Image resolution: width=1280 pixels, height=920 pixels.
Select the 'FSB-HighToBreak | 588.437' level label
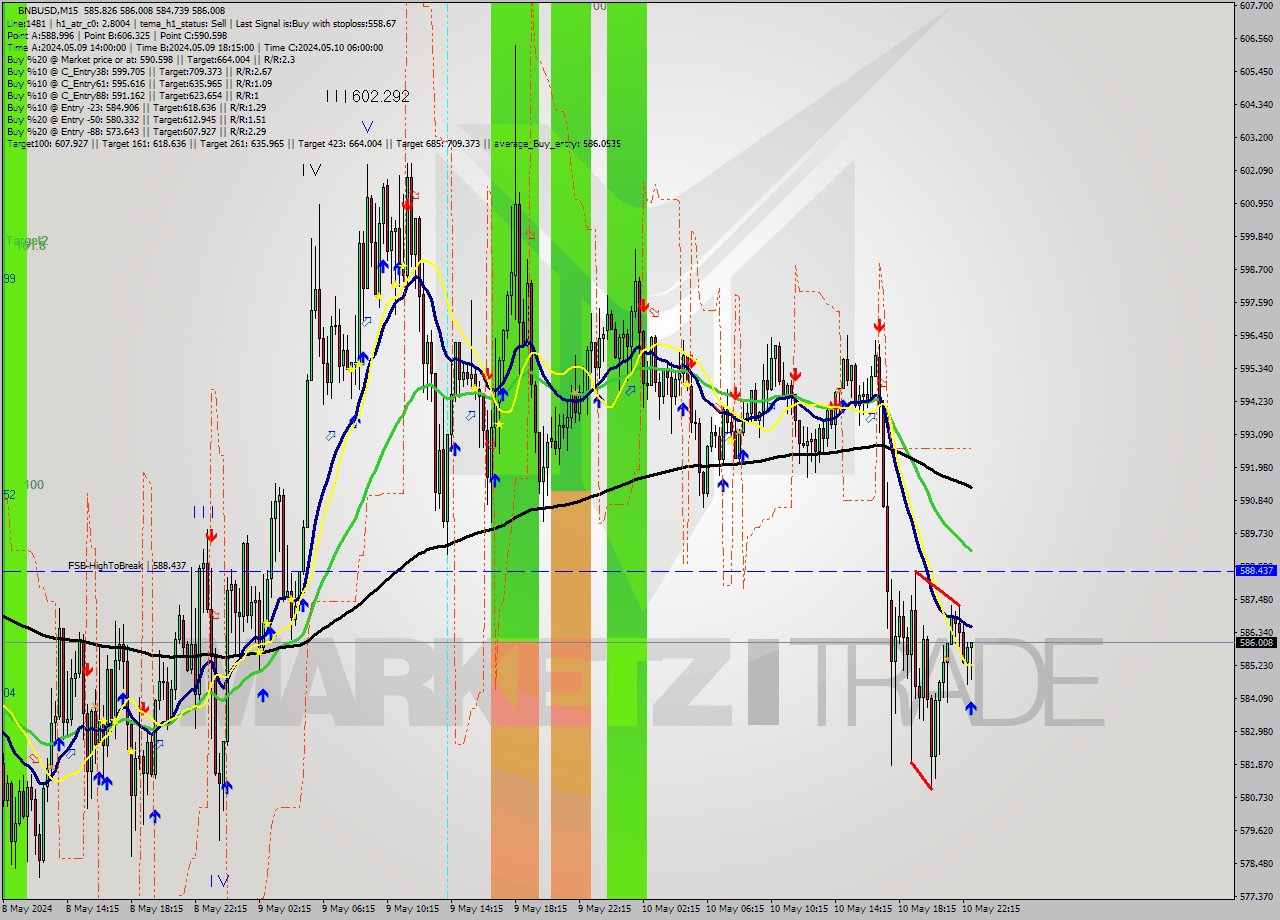[x=127, y=565]
